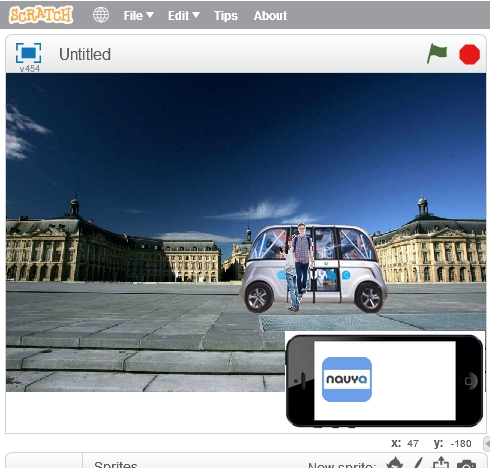490x468 pixels.
Task: Click the green flag to start
Action: pos(437,54)
